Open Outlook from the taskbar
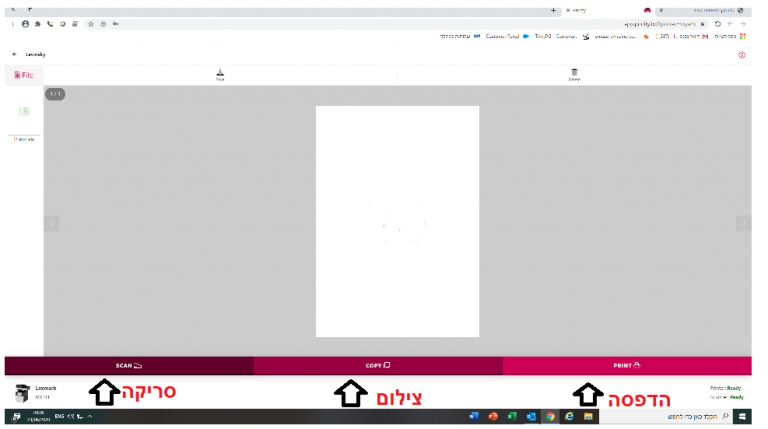 point(531,416)
